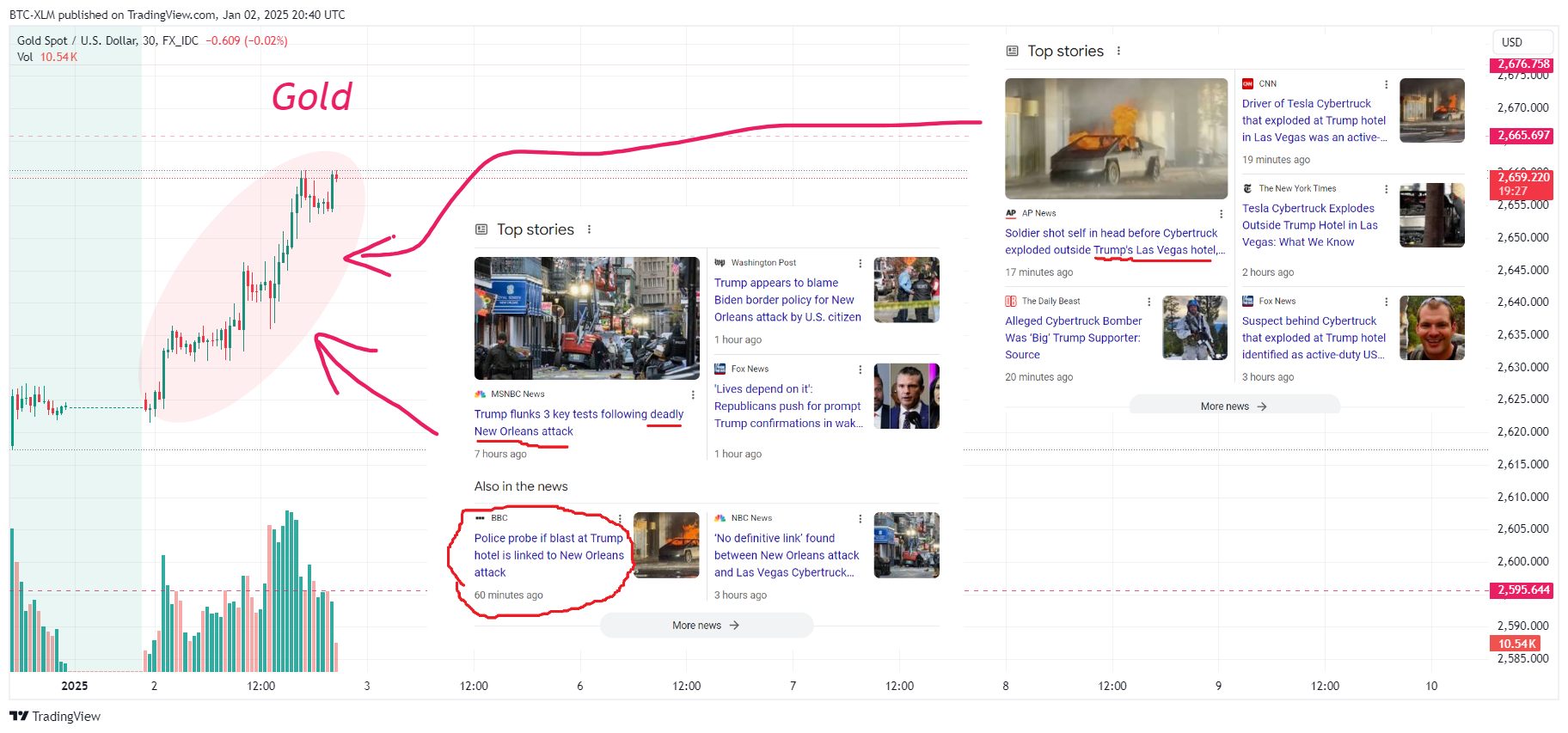1568x733 pixels.
Task: Click the 2,665.697 price label on axis
Action: pyautogui.click(x=1522, y=136)
